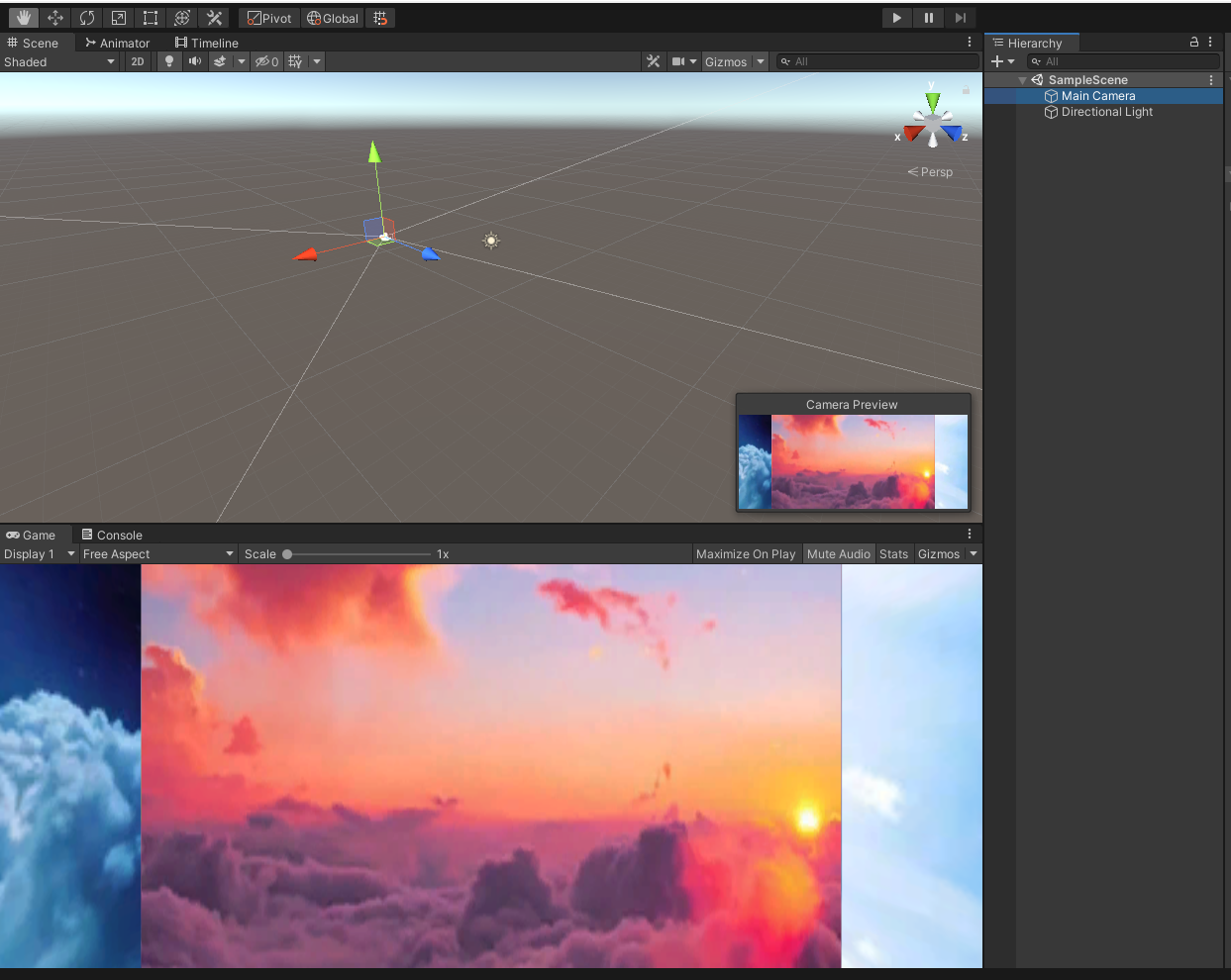Select the Rect Transform tool

click(150, 17)
